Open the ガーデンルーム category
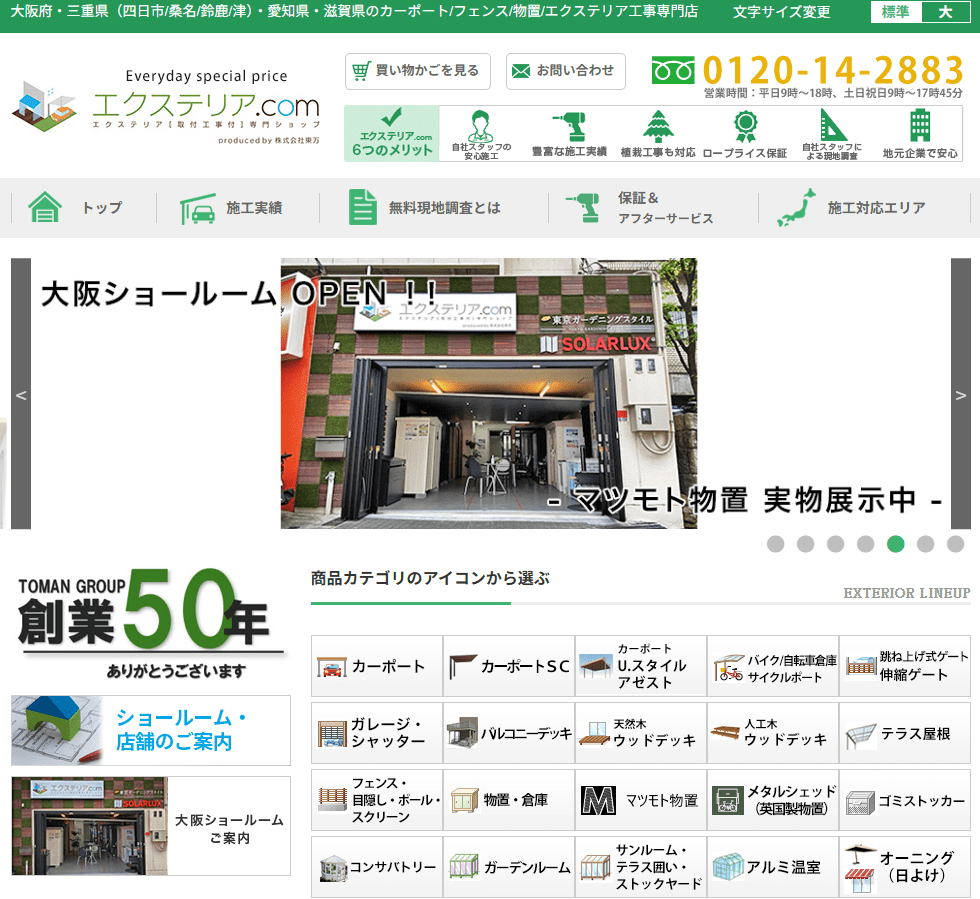 tap(509, 867)
